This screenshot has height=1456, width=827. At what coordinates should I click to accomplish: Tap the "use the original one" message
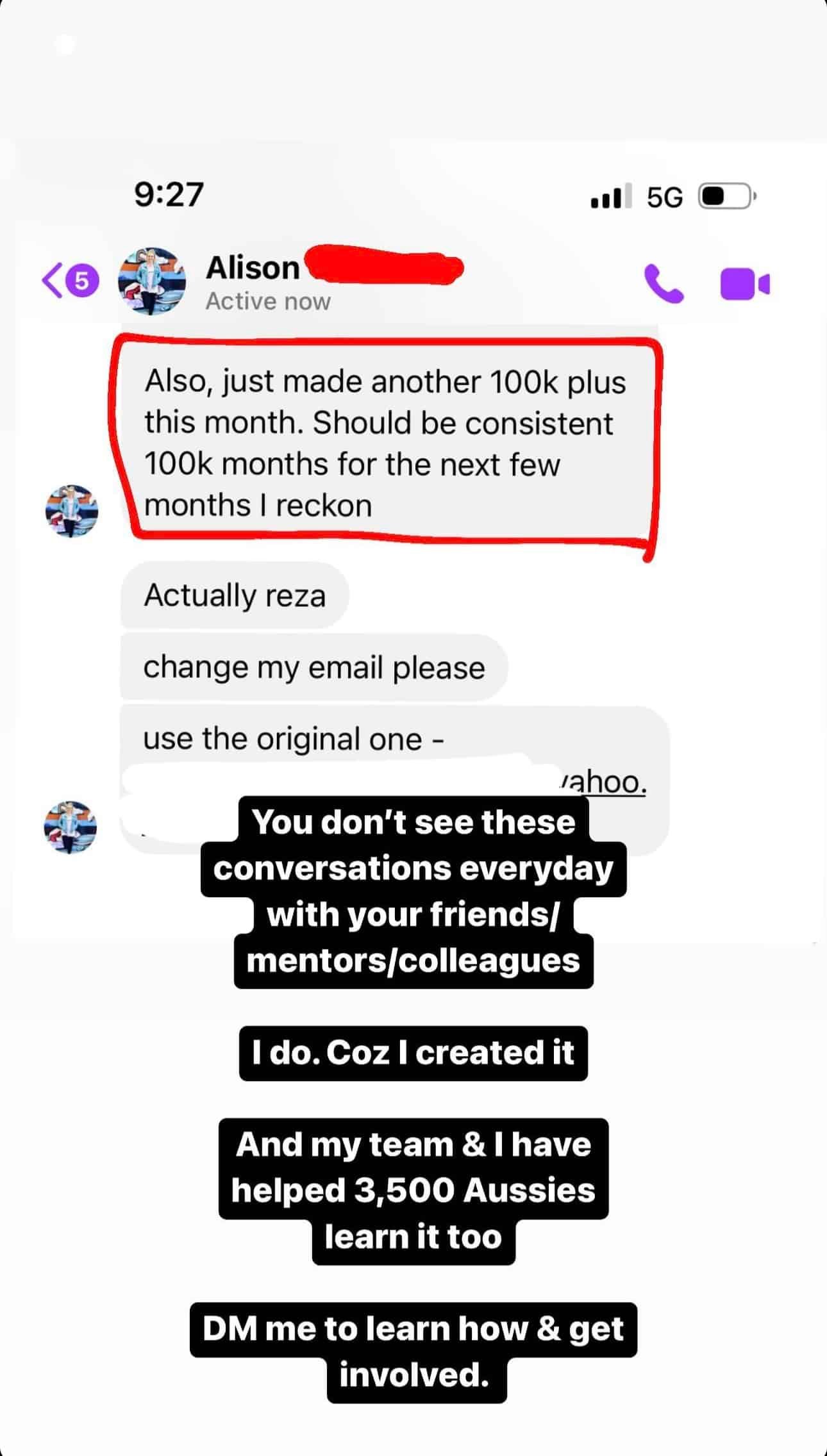pos(293,739)
